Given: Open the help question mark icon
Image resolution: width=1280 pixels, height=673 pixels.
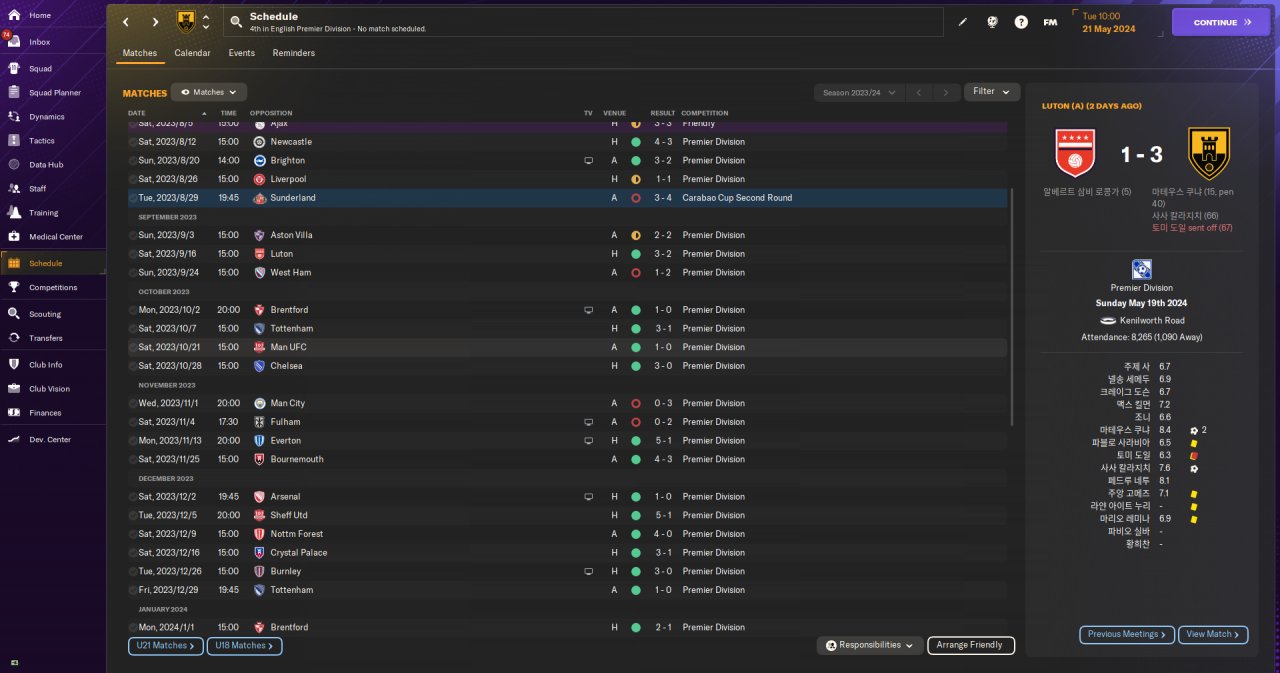Looking at the screenshot, I should [1021, 22].
